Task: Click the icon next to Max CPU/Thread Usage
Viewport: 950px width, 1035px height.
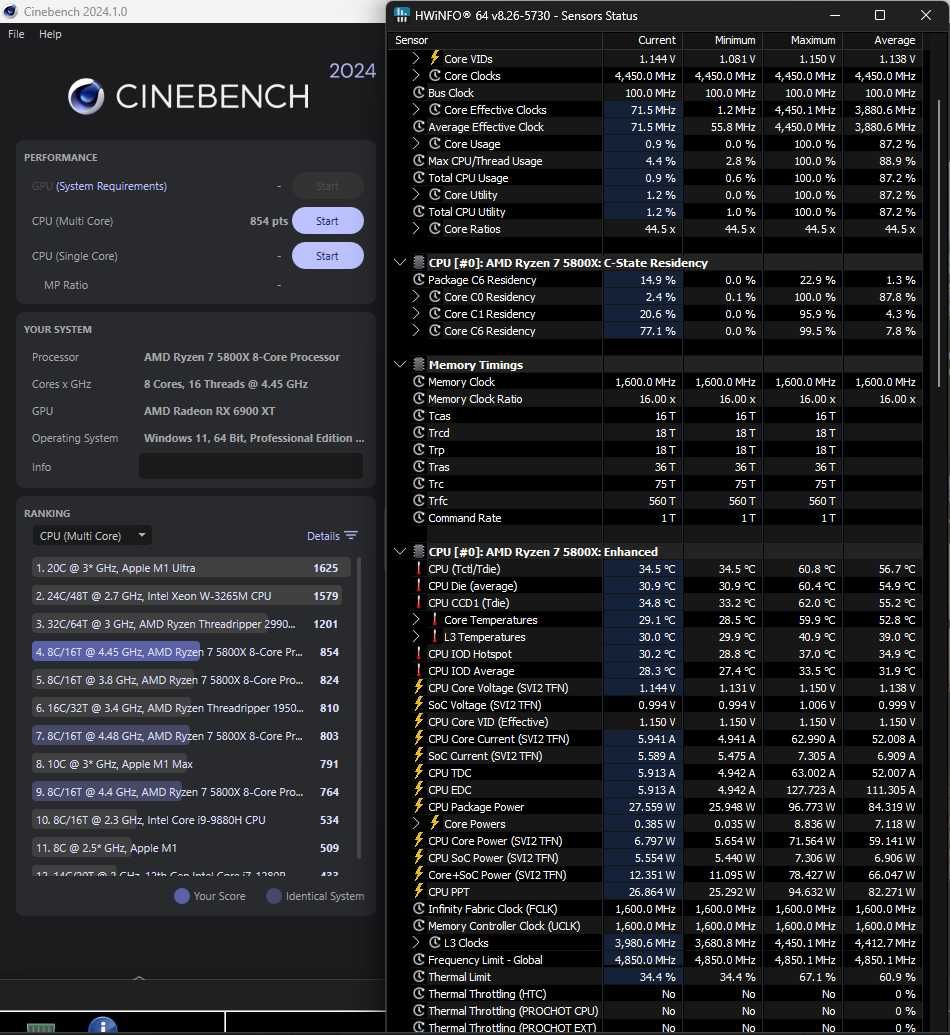Action: click(419, 161)
